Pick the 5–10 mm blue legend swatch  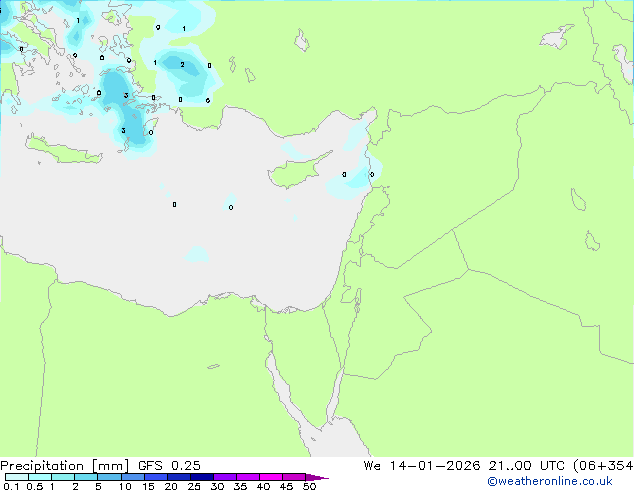click(x=110, y=477)
